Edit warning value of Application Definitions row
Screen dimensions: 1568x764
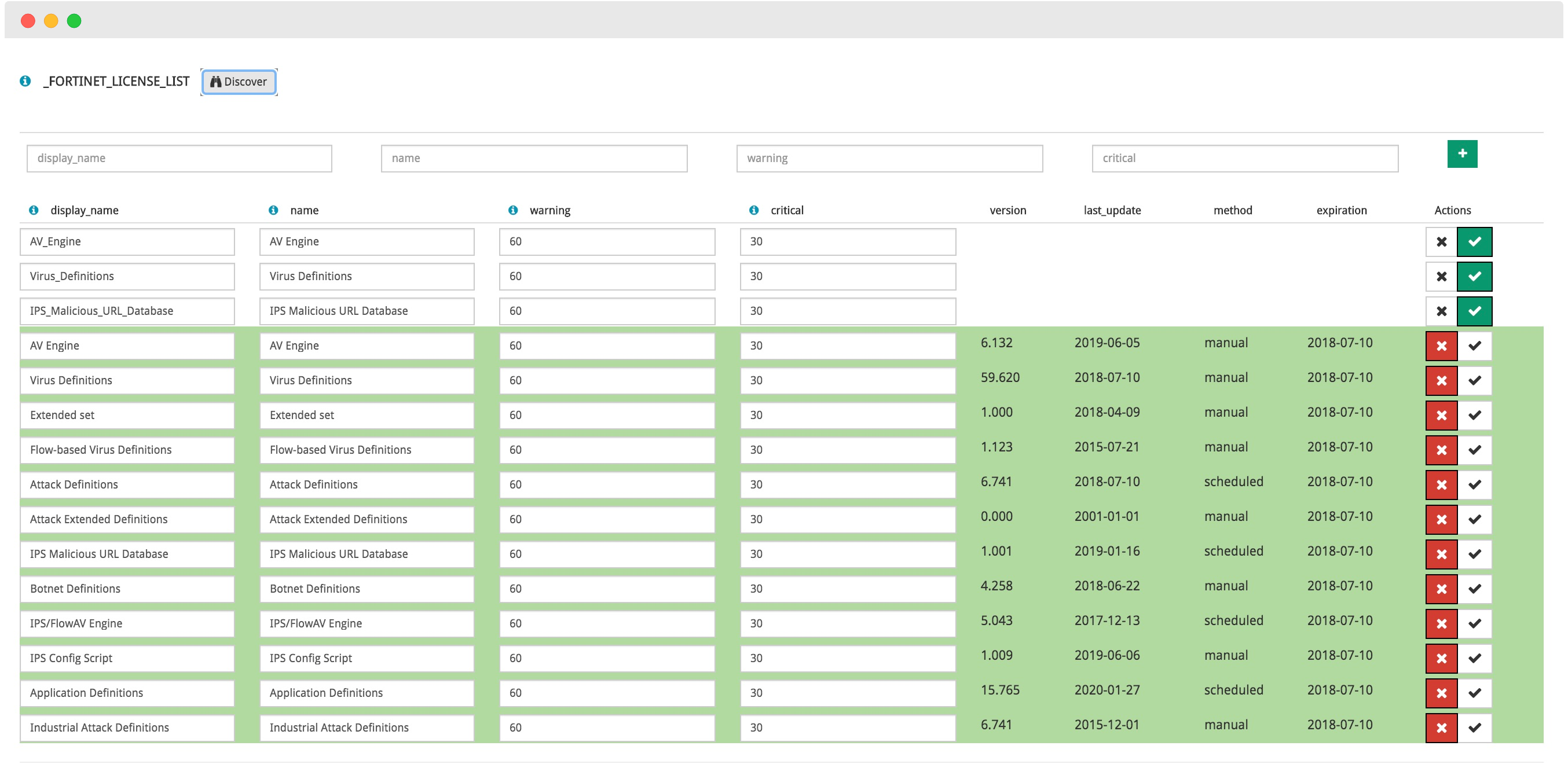[x=607, y=692]
